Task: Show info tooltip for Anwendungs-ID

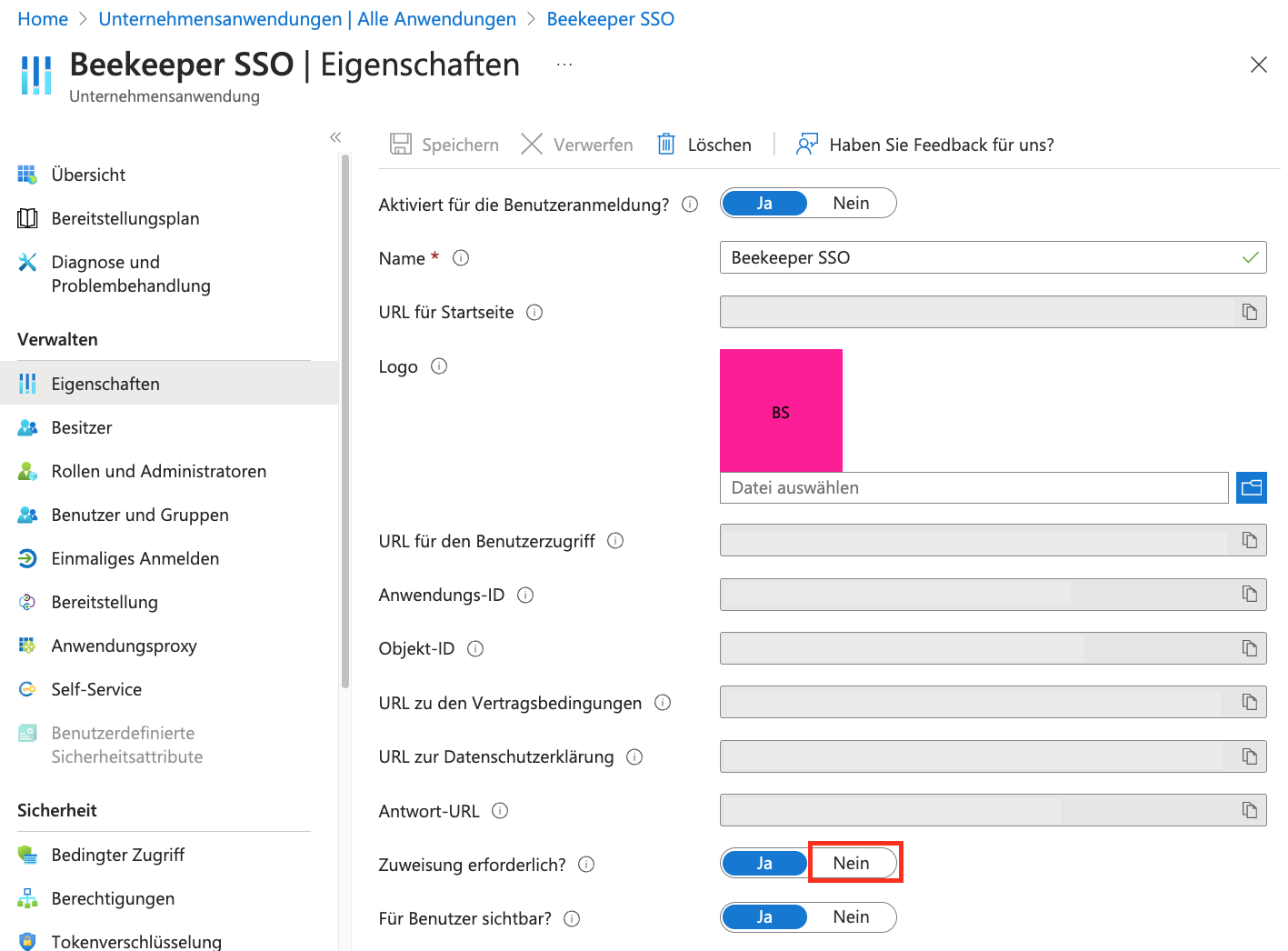Action: coord(525,596)
